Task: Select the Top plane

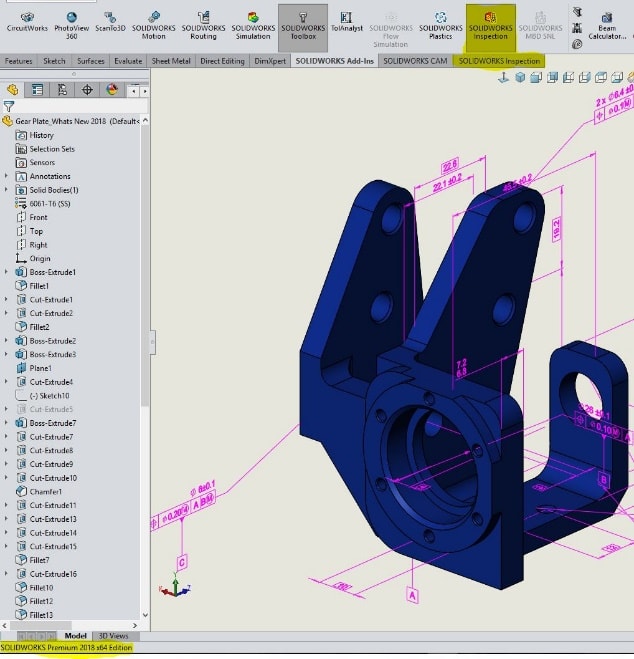Action: [29, 231]
